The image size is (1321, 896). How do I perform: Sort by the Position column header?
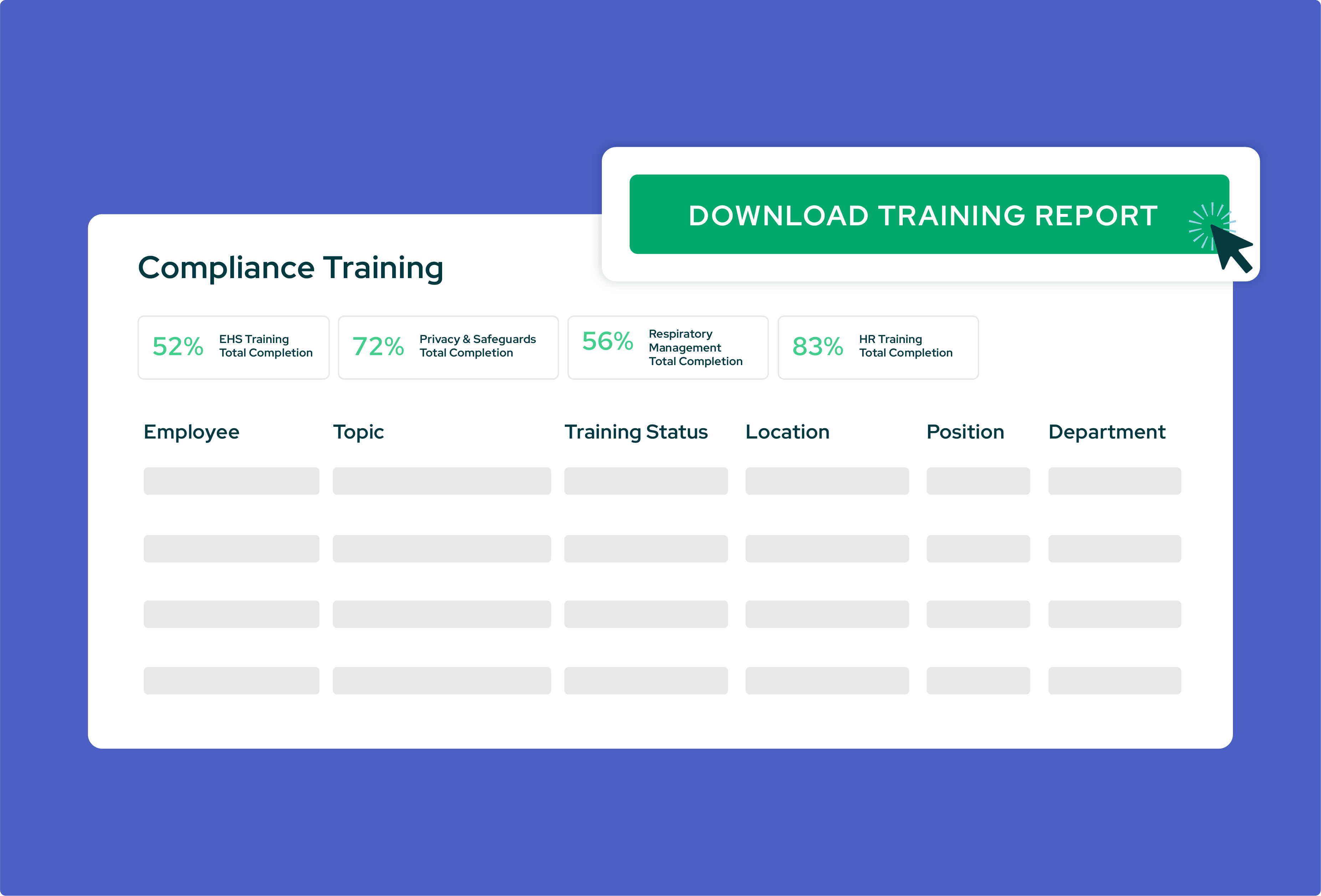coord(965,432)
